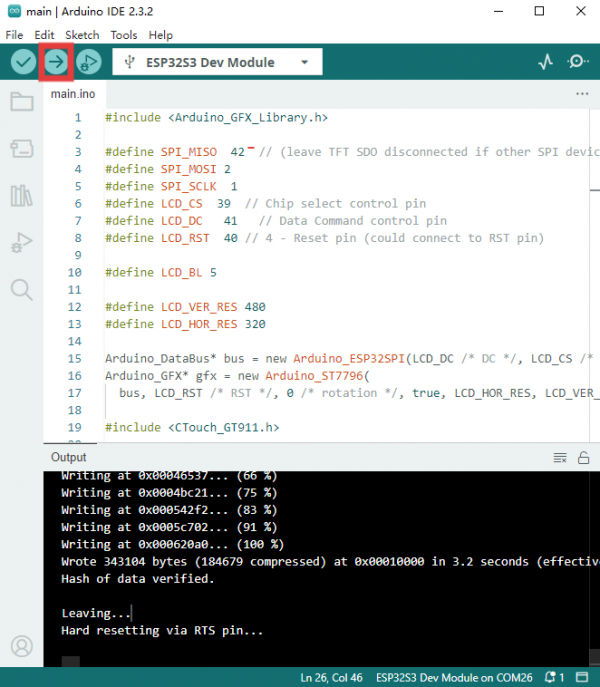Click Ln 26, Col 46 in status bar

pos(331,677)
